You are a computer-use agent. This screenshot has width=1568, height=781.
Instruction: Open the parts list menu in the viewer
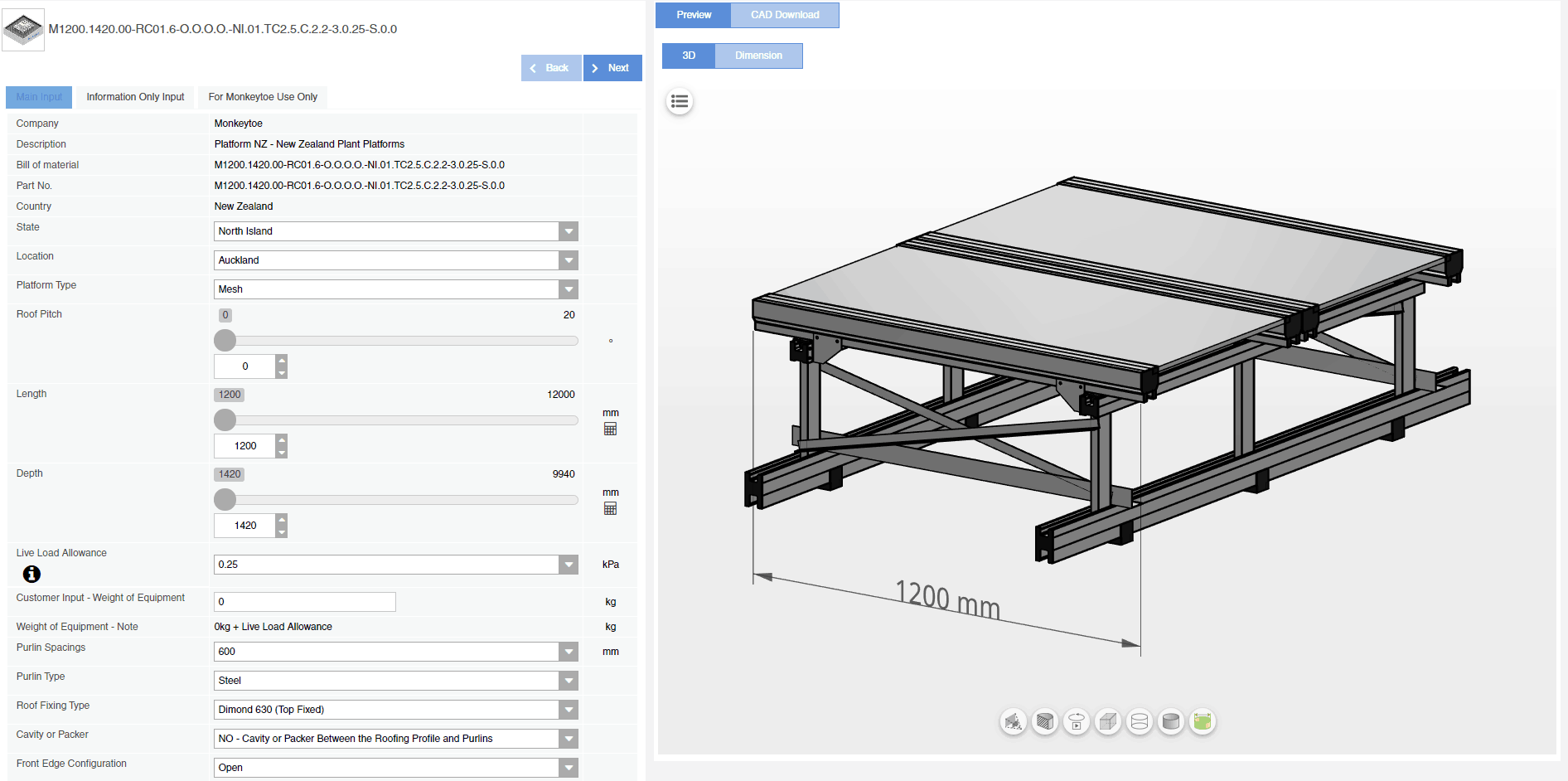pos(680,101)
